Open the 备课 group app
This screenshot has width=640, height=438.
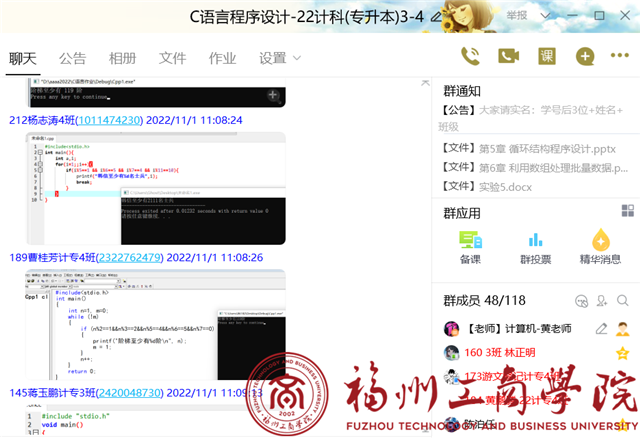470,246
